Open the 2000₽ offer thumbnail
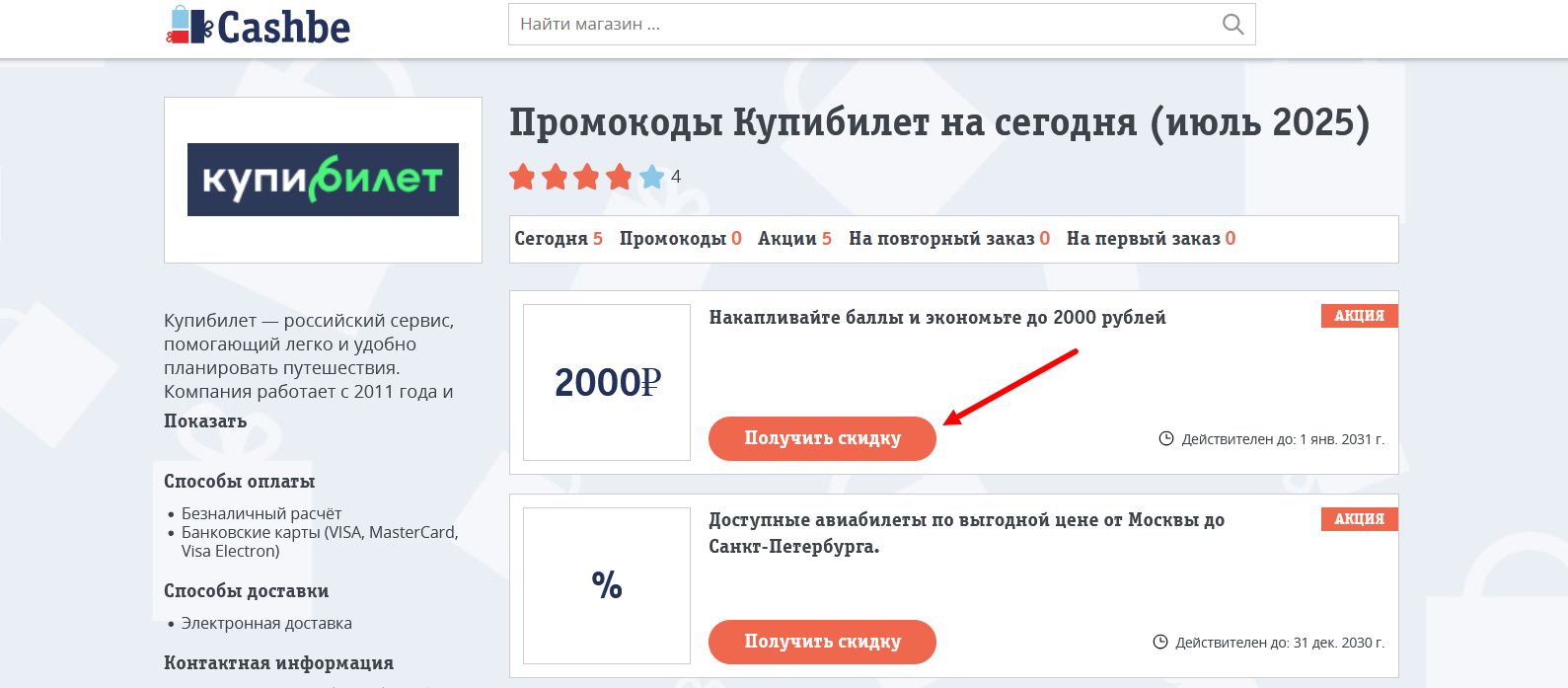The image size is (1568, 688). (607, 382)
